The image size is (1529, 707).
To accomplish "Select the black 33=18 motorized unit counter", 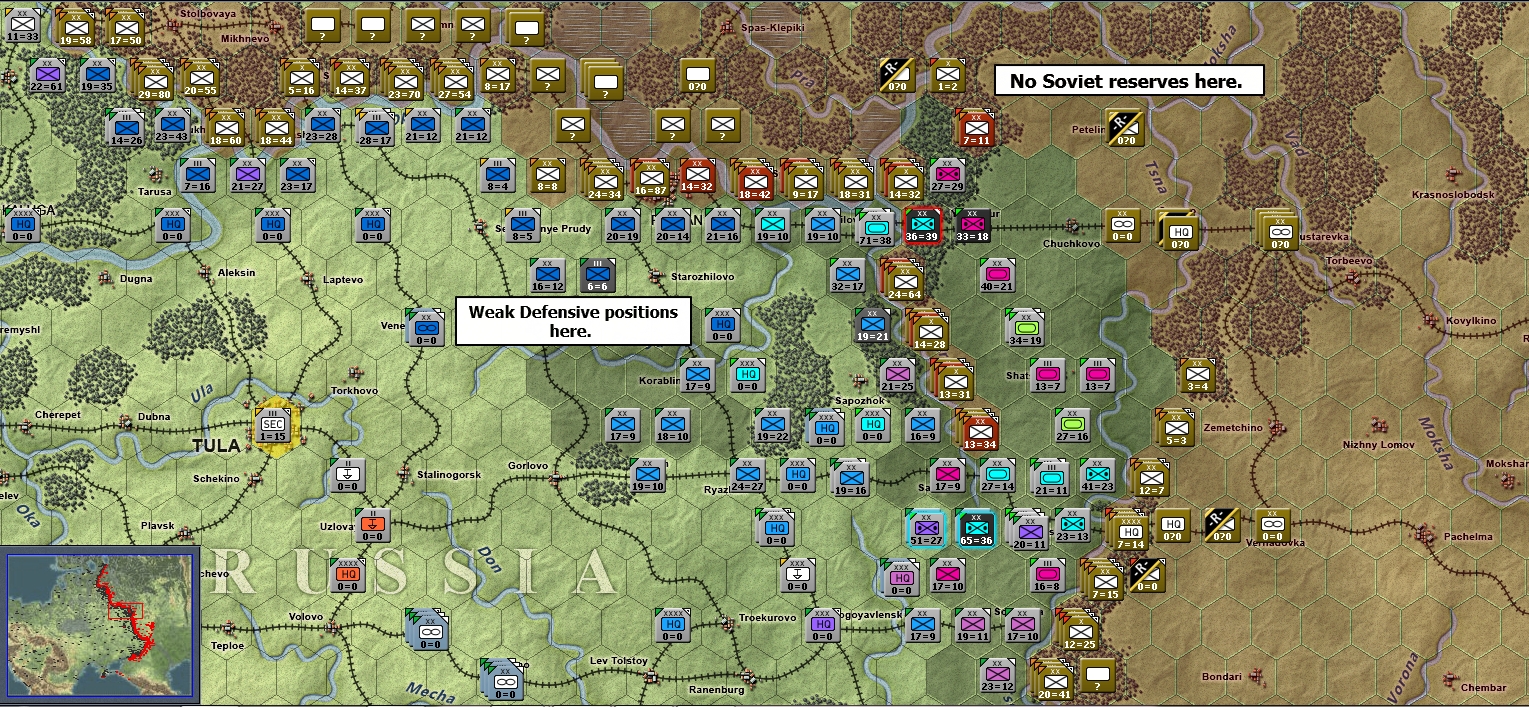I will (973, 226).
